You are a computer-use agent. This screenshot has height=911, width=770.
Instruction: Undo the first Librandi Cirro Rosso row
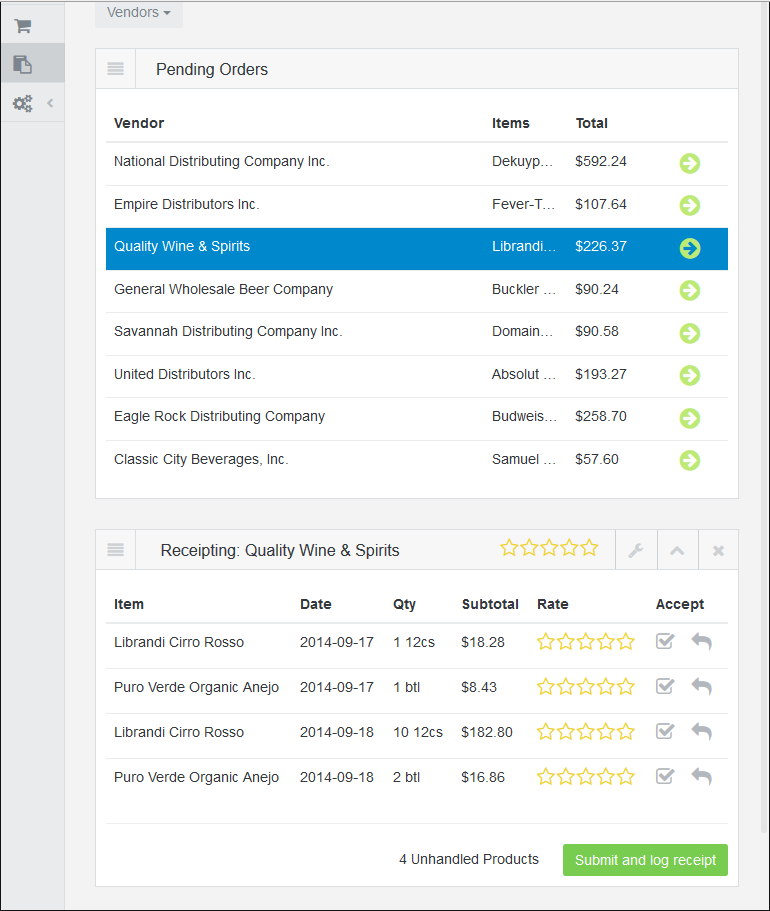click(x=702, y=642)
